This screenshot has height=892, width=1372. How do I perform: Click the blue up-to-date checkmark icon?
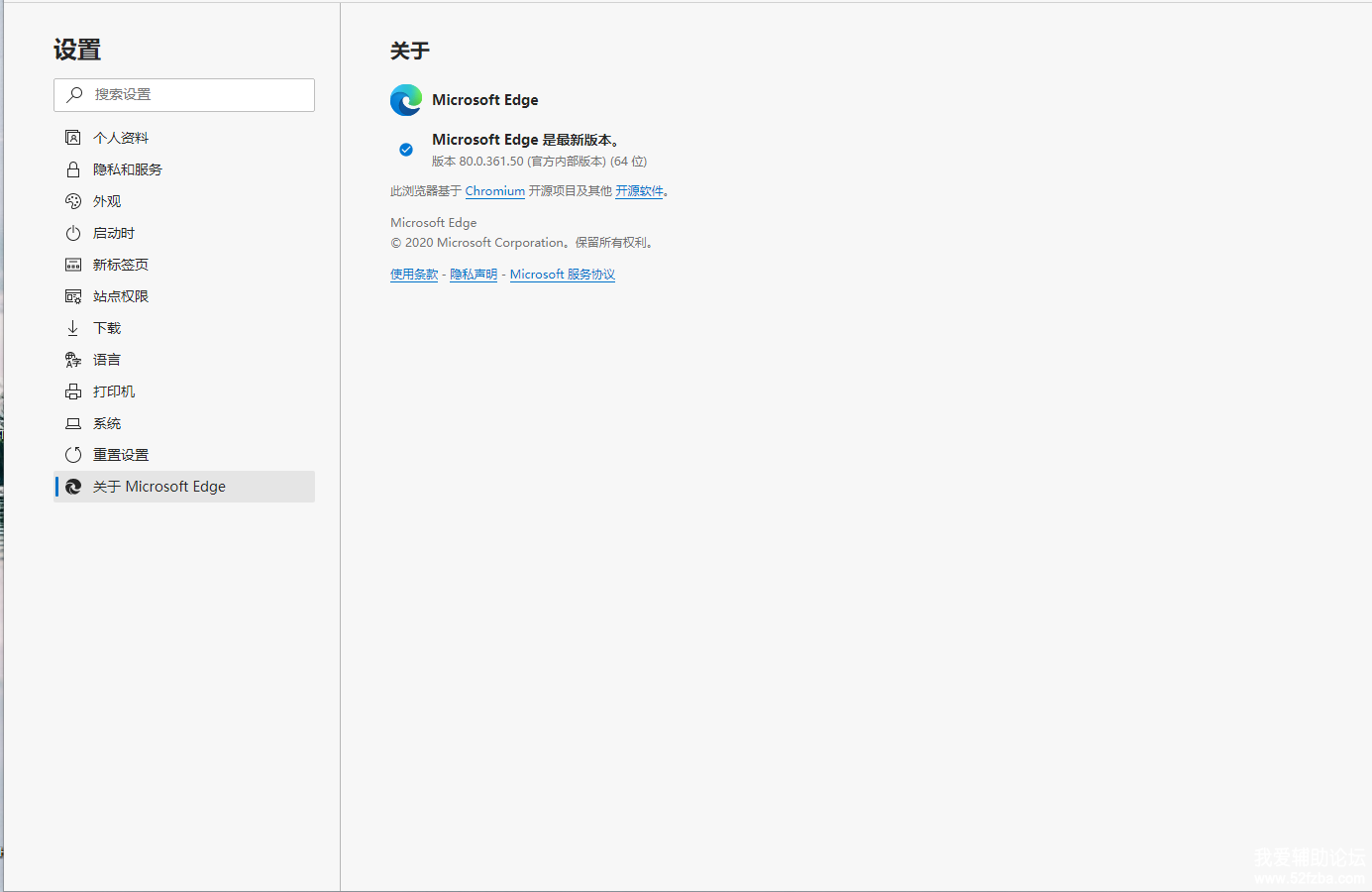406,150
